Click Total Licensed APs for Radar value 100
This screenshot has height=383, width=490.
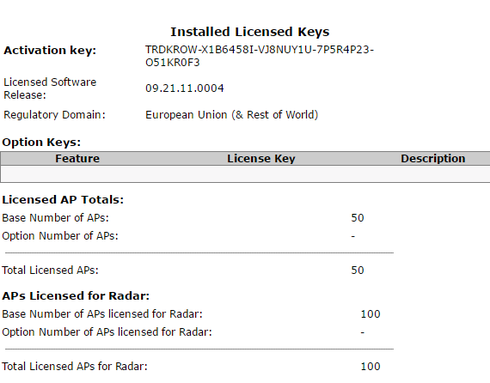[x=370, y=367]
